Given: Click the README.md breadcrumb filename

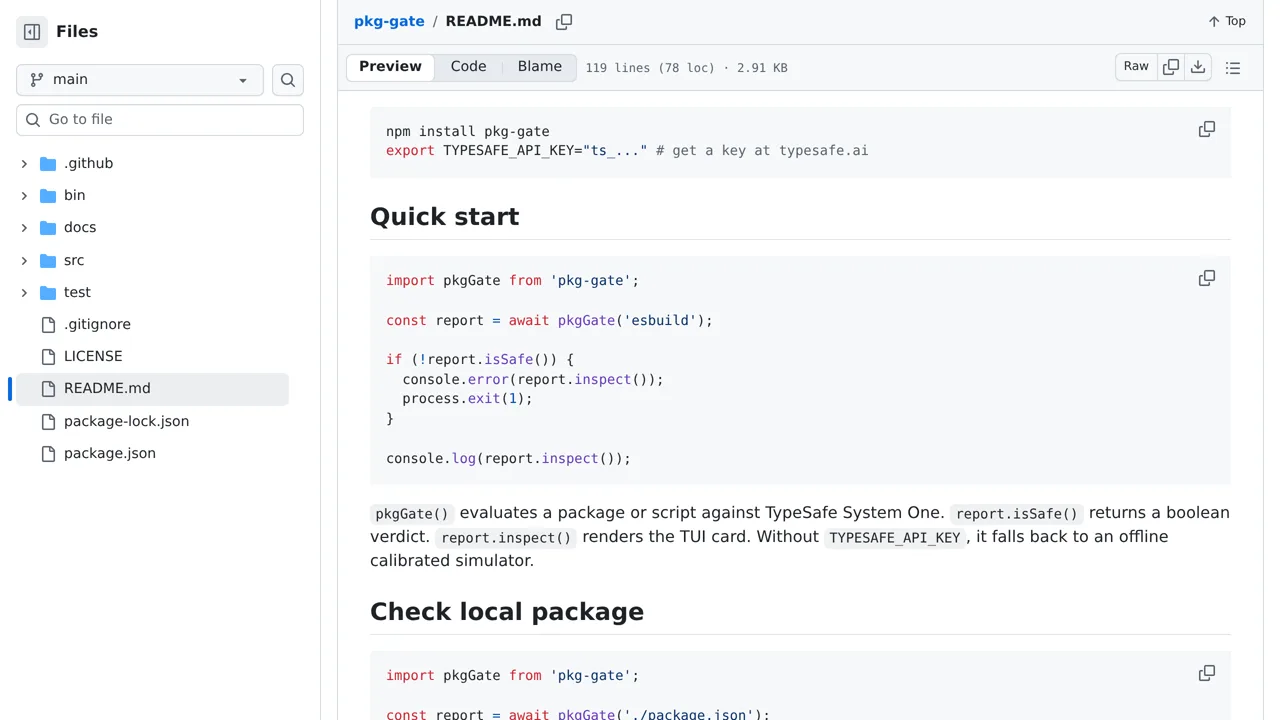Looking at the screenshot, I should point(494,22).
